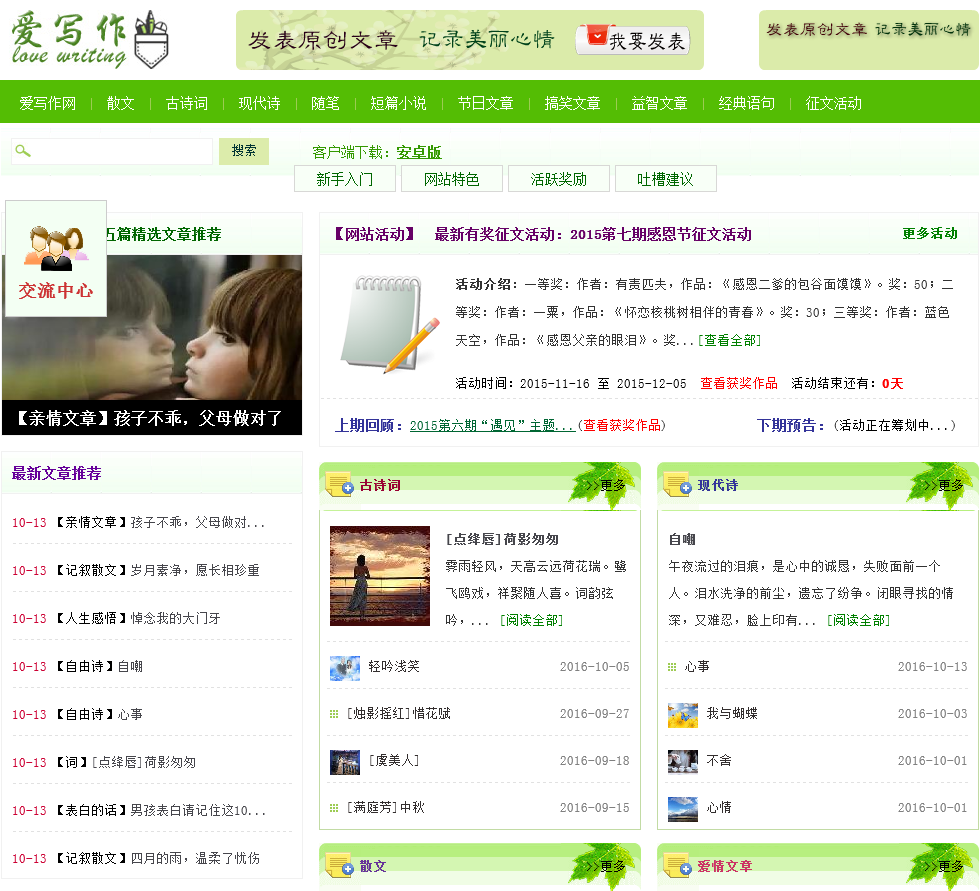Open the 经典语句 nav item

coord(746,103)
